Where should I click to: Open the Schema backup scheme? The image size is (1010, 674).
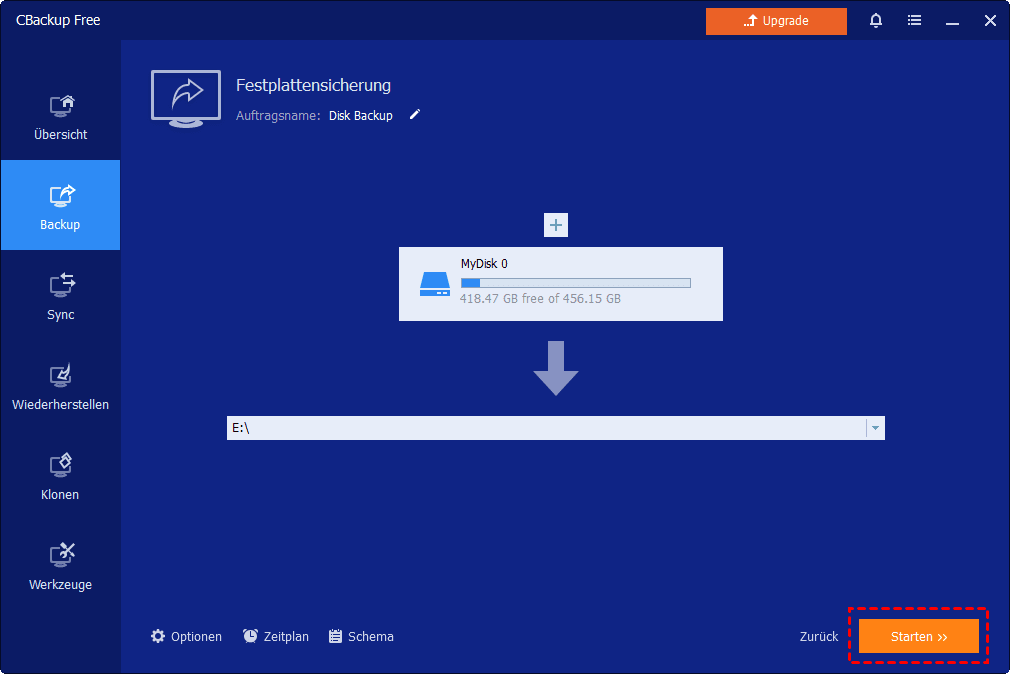coord(361,636)
